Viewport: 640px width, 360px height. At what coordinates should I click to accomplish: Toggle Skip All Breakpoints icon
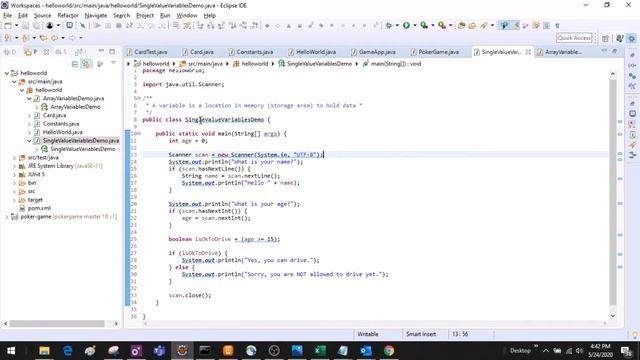point(83,25)
